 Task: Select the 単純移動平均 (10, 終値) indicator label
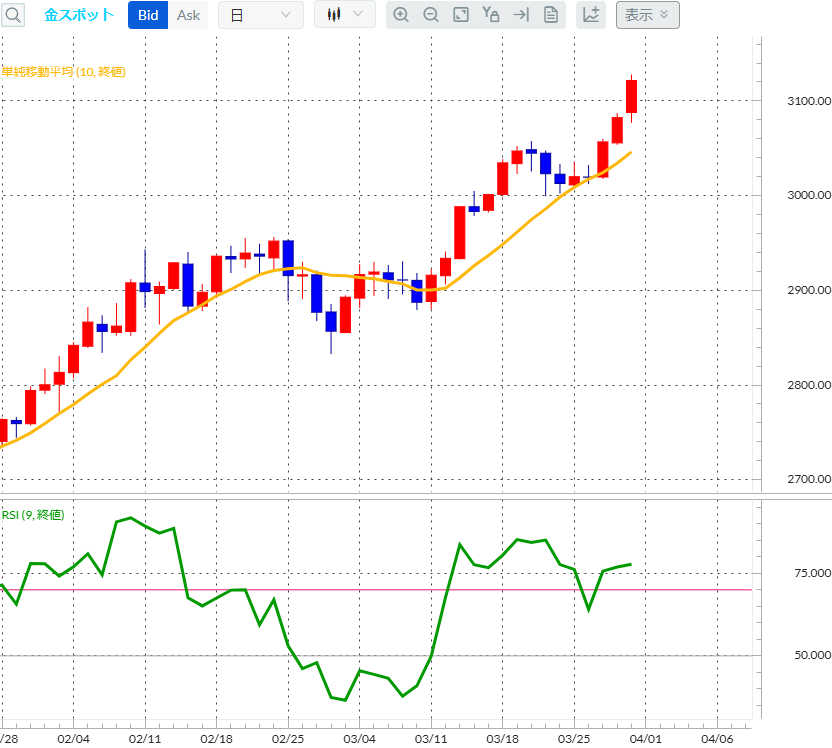64,72
